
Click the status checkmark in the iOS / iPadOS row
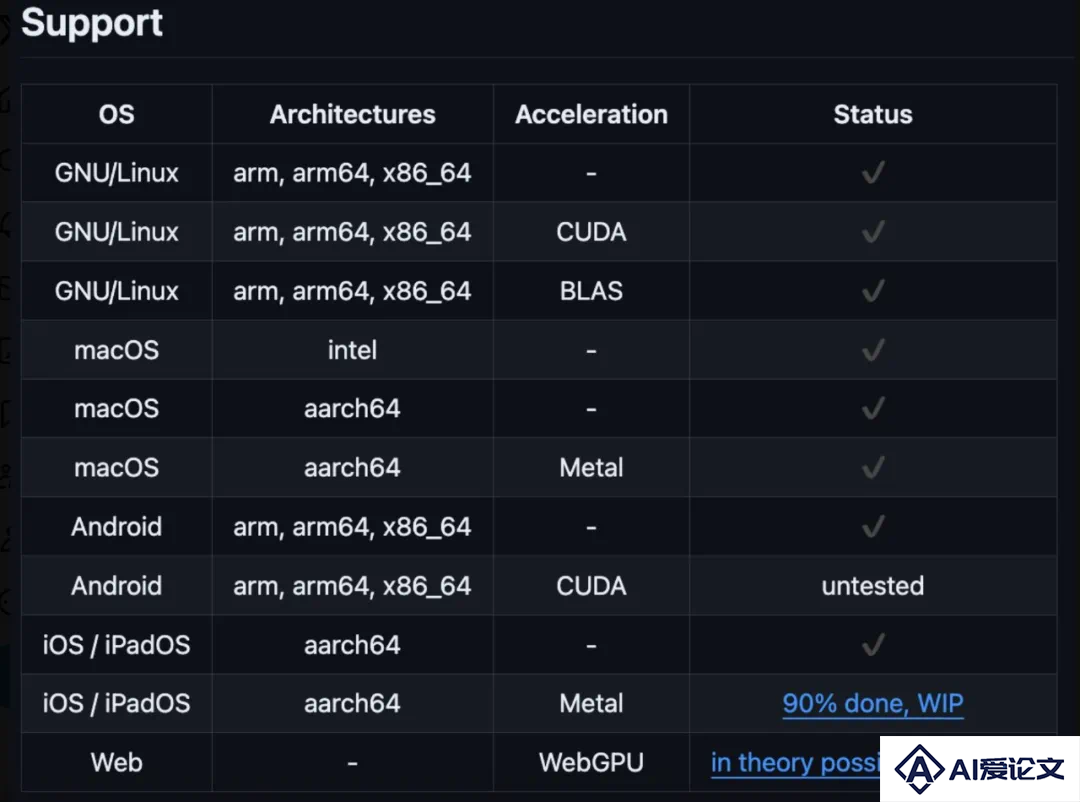(873, 645)
